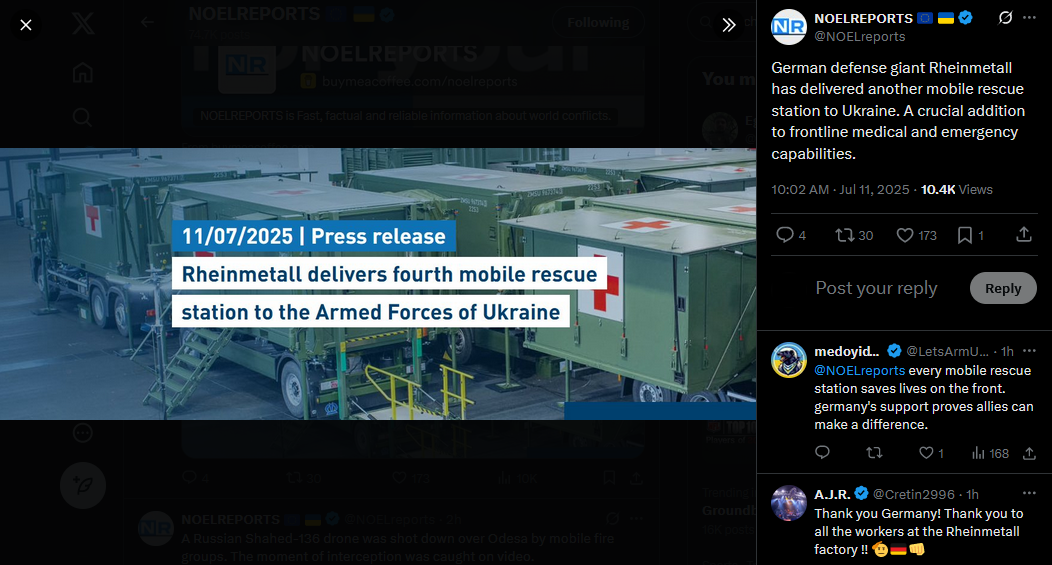Open the Grok explain icon on the post
The image size is (1052, 565).
1005,17
